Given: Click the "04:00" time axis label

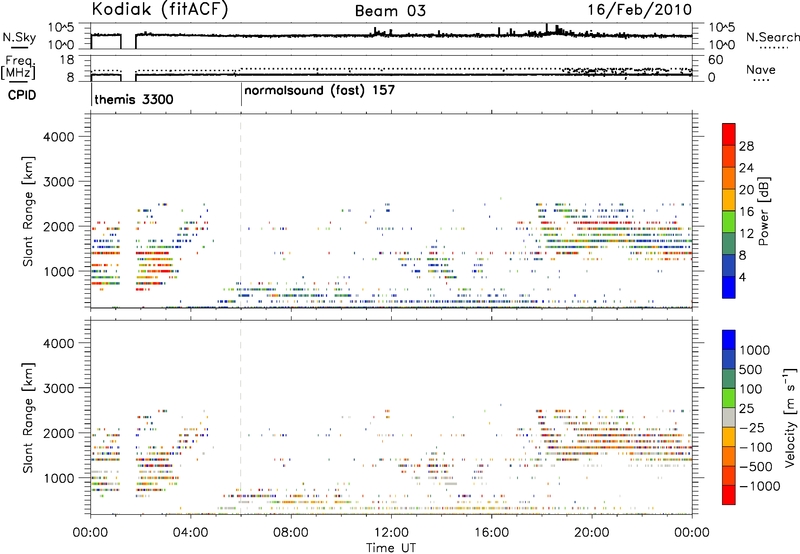Looking at the screenshot, I should (191, 533).
